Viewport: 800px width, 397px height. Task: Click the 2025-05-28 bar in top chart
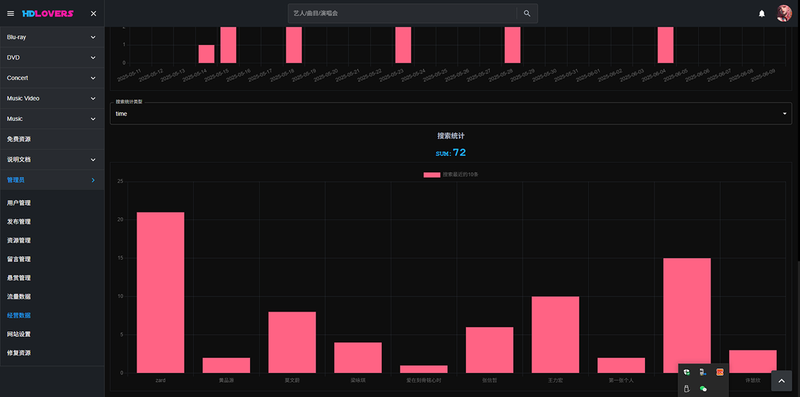pyautogui.click(x=512, y=45)
